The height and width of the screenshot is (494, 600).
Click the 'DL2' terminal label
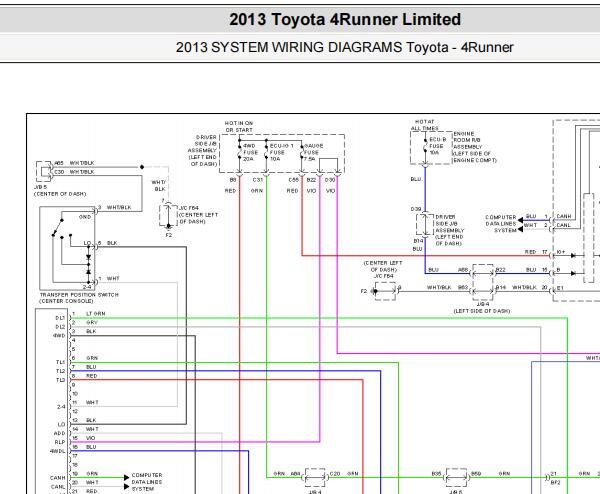(x=60, y=327)
